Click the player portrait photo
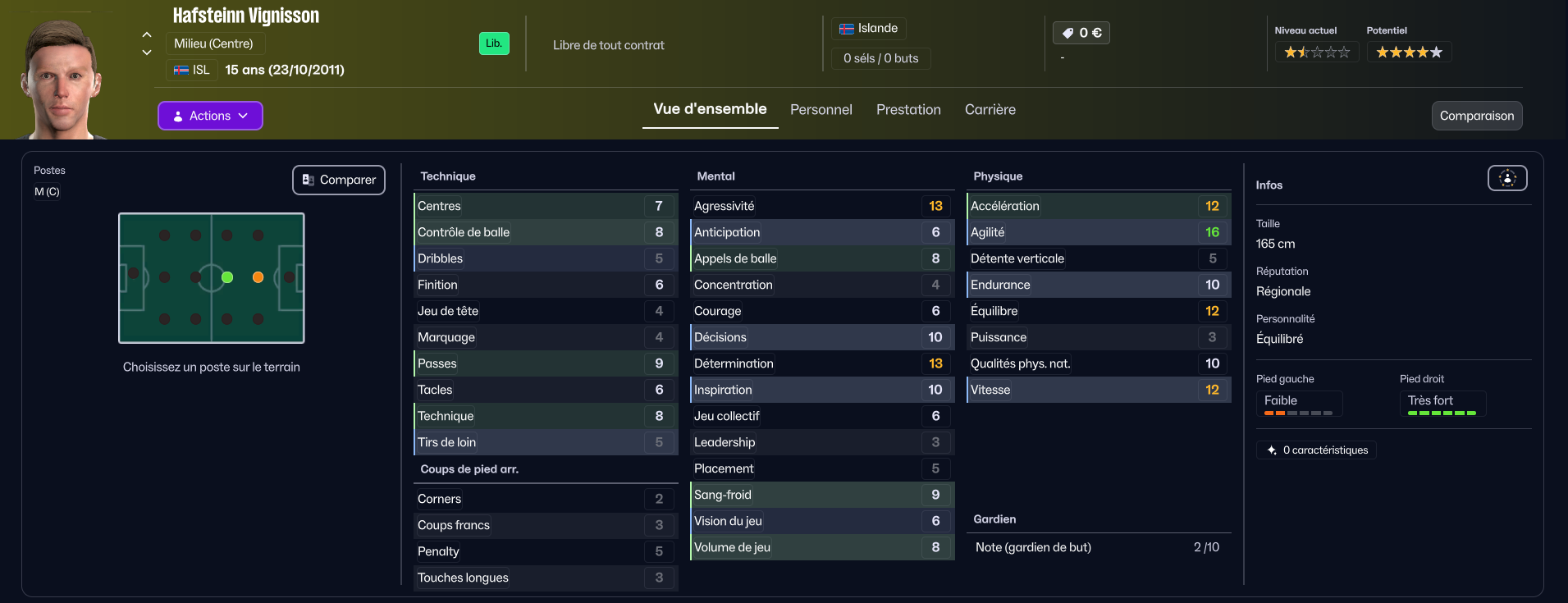 62,78
